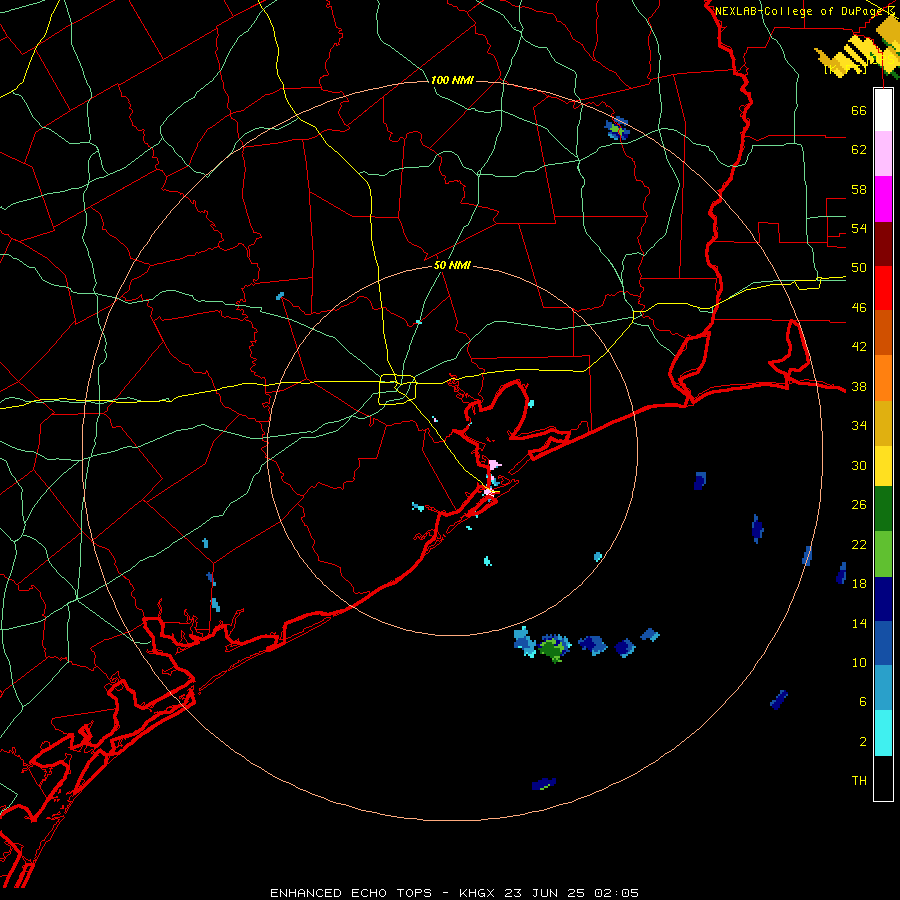Click the ENHANCED ECHO TOPS title text
This screenshot has height=900, width=900.
(x=351, y=893)
